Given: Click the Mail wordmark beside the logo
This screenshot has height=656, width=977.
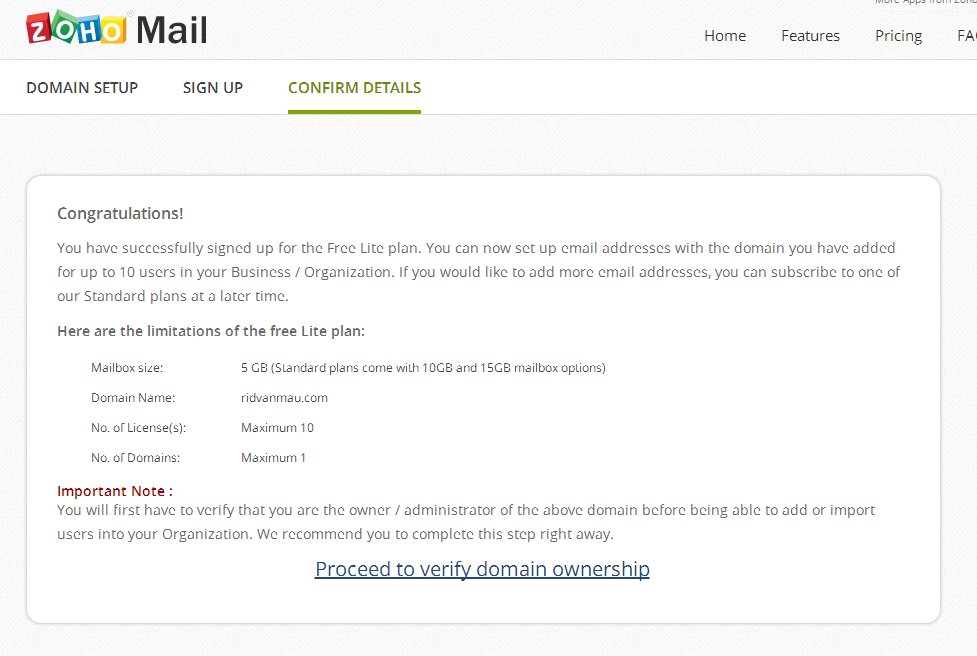Looking at the screenshot, I should coord(172,30).
